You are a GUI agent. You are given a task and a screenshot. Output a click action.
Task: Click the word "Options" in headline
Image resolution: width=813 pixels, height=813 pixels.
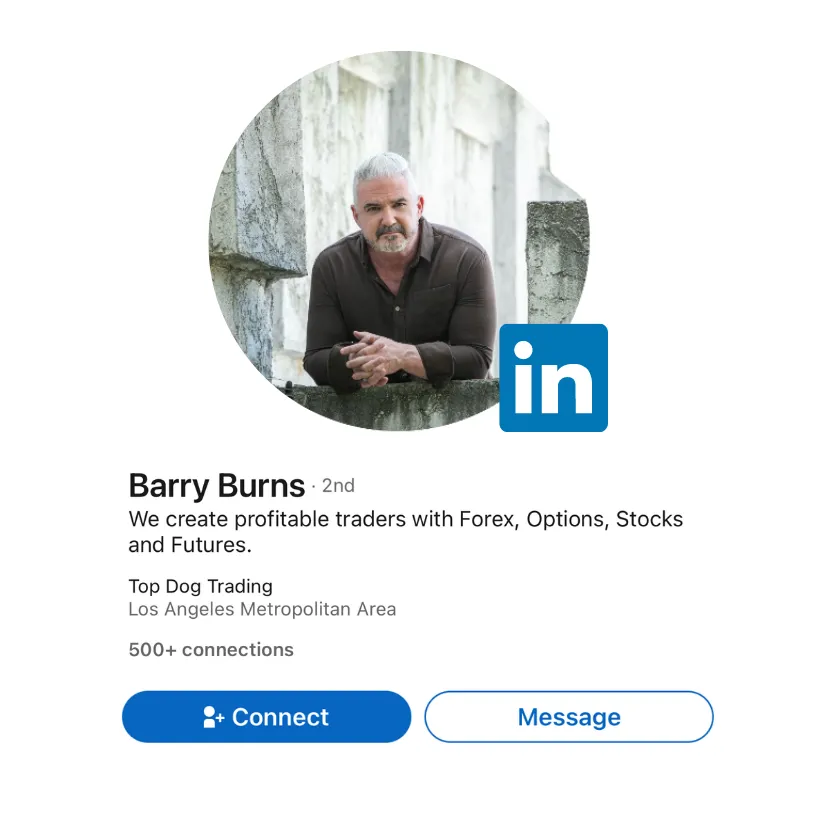pyautogui.click(x=567, y=520)
